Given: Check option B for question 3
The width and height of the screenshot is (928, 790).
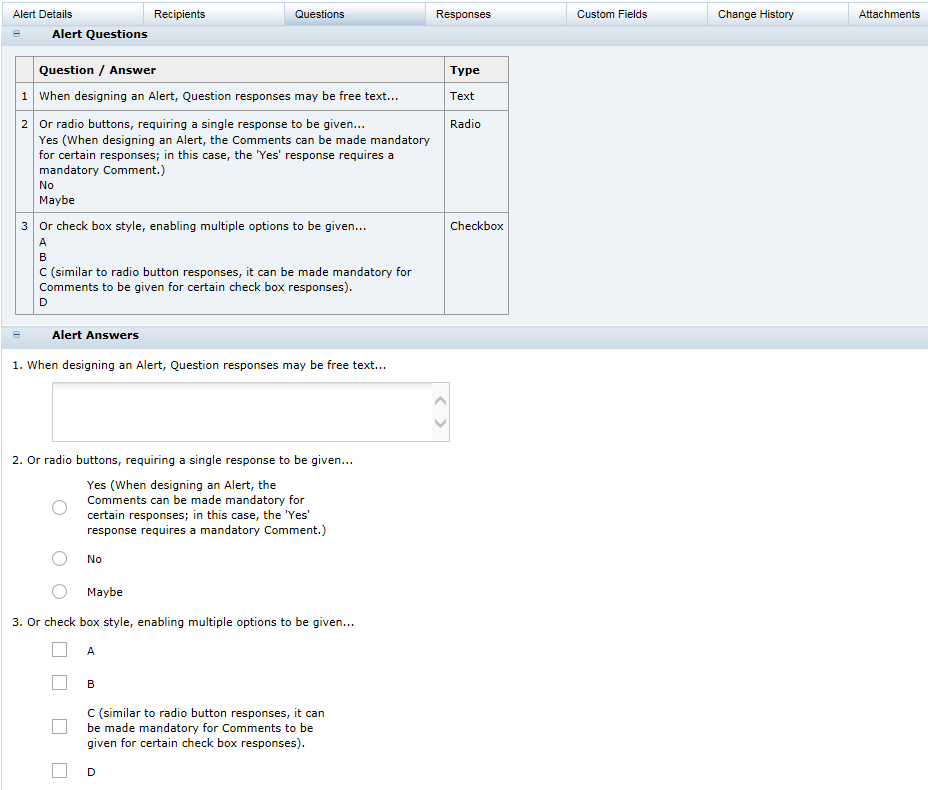Looking at the screenshot, I should click(x=59, y=682).
